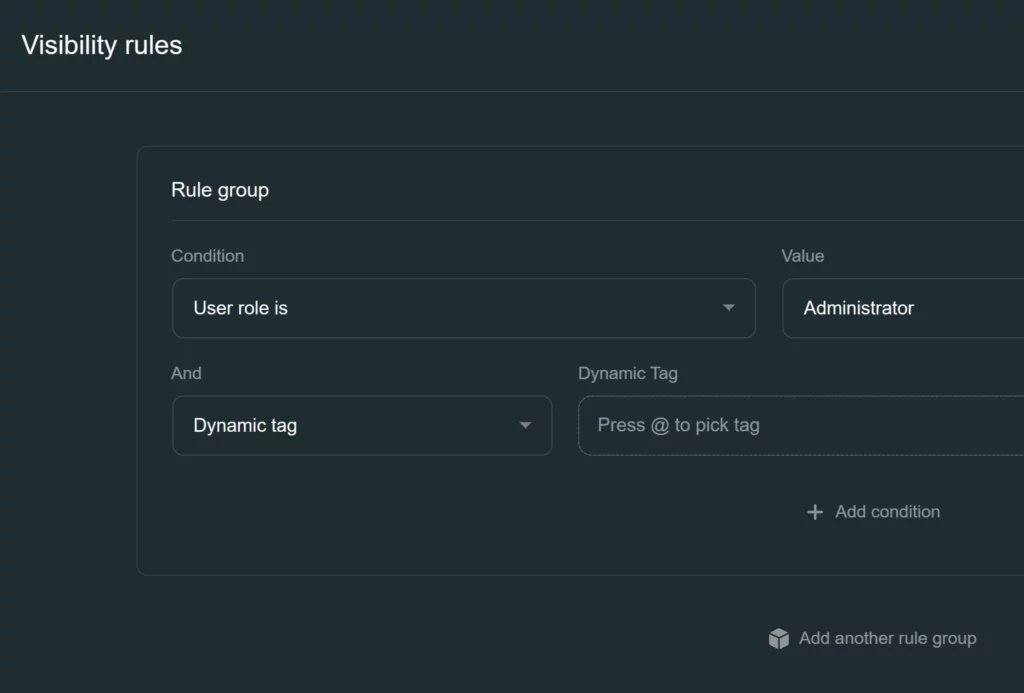
Task: Select the Administrator value field
Action: coord(902,308)
